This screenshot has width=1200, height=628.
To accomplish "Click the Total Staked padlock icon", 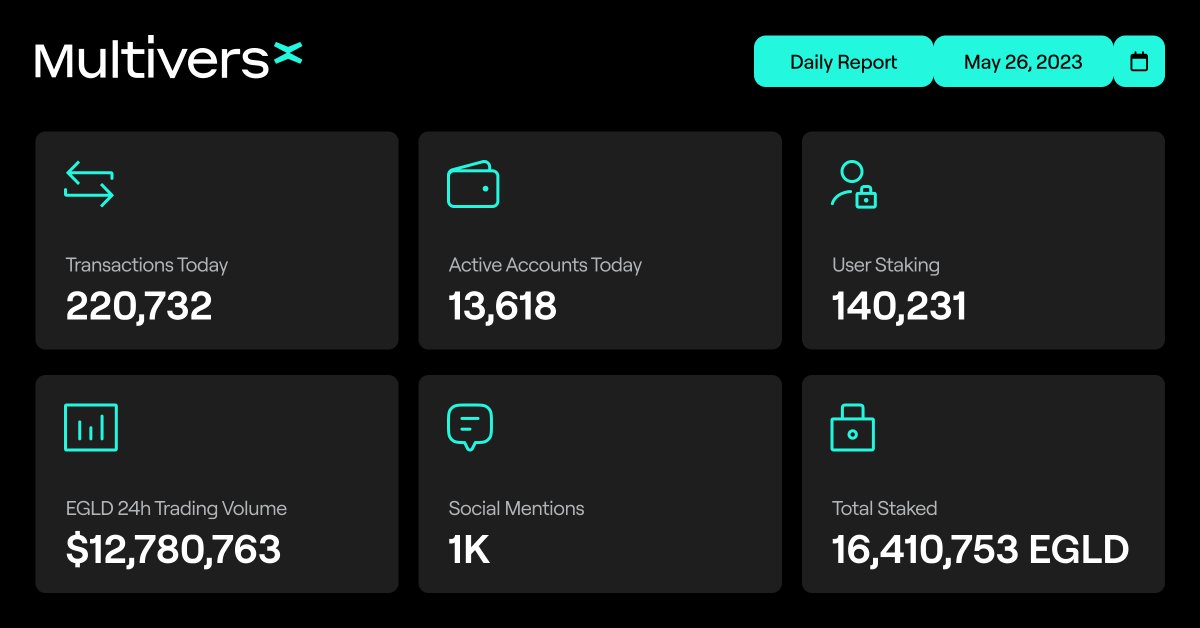I will click(x=853, y=428).
